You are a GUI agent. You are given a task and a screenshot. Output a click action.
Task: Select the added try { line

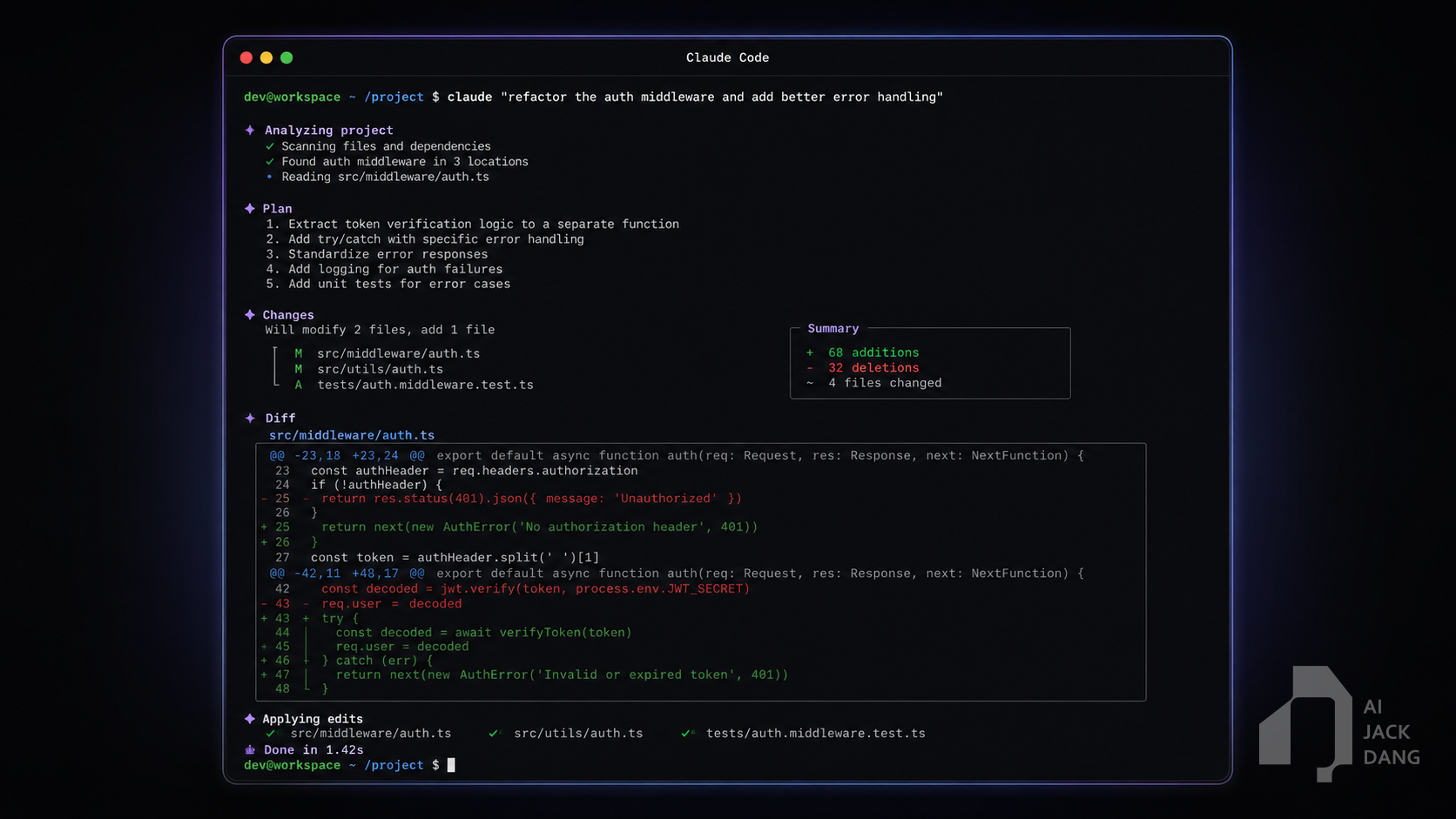click(340, 619)
